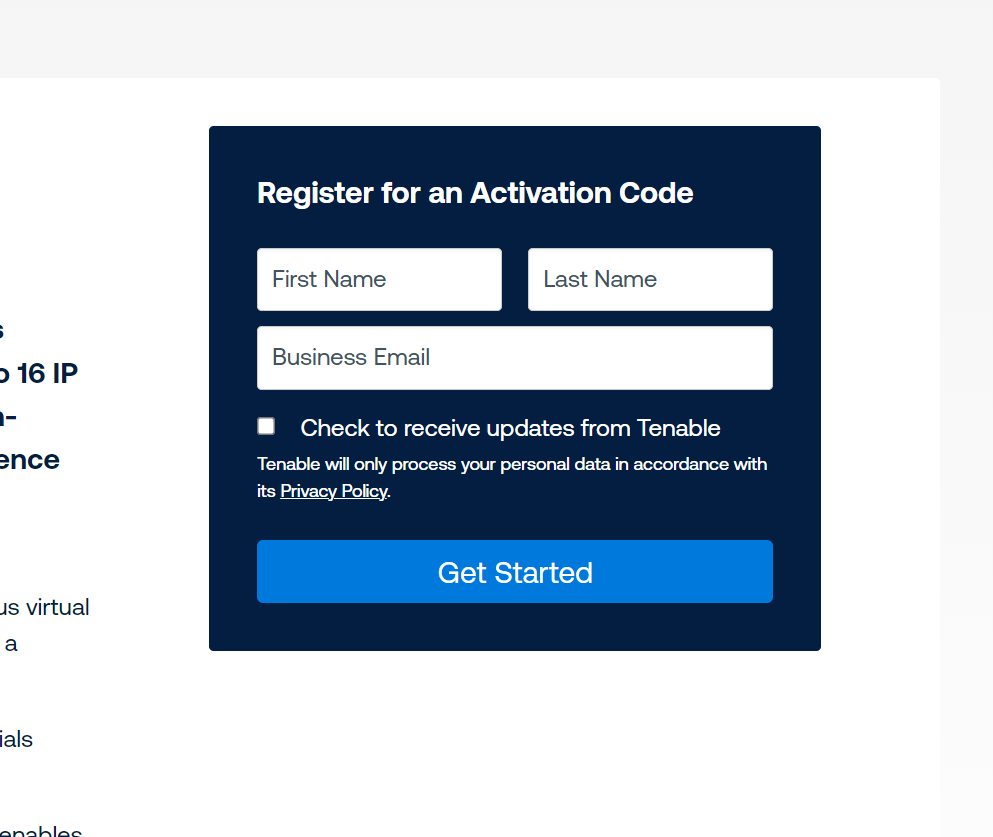Click the 'us virtual' paragraph text
This screenshot has width=993, height=837.
coord(44,607)
